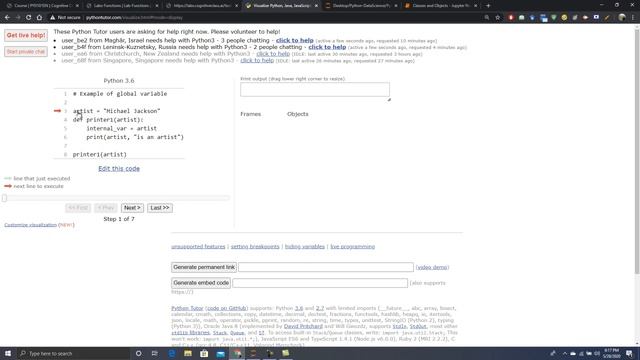Go back in browser history

(7, 18)
